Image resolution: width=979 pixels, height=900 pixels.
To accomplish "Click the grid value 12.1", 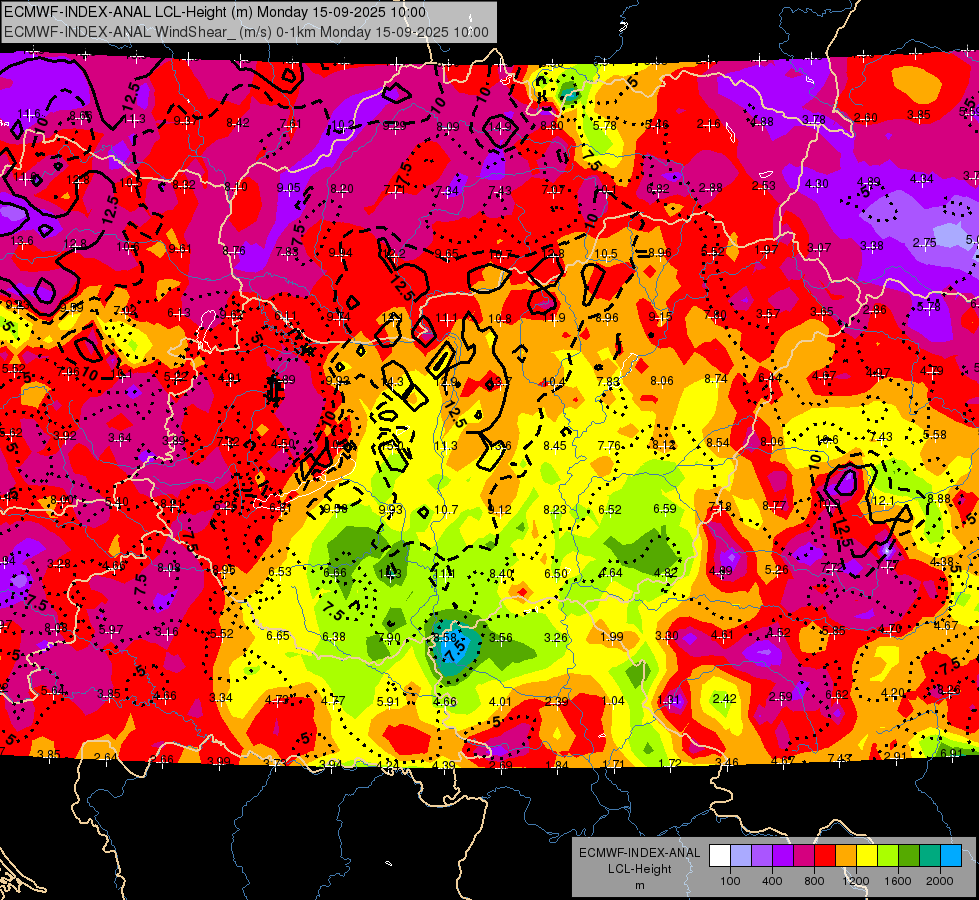I will 883,500.
